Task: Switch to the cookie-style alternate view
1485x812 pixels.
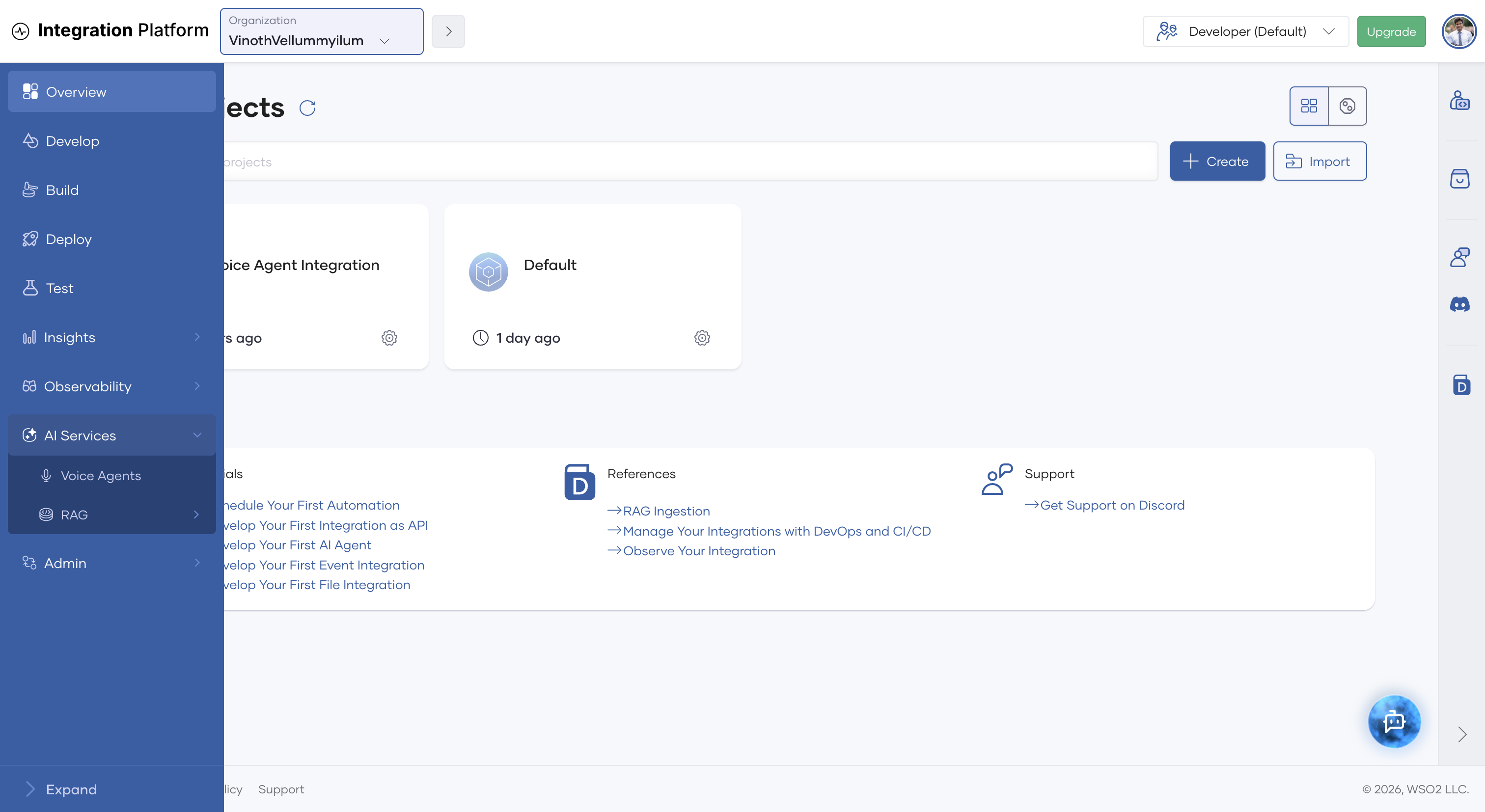Action: (1347, 106)
